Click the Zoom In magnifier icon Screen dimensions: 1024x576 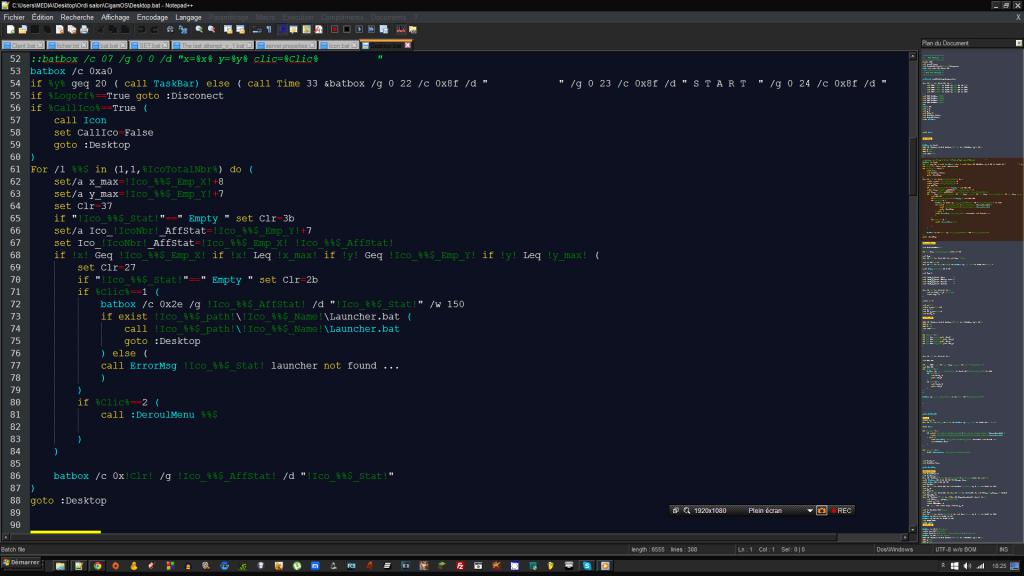point(199,29)
